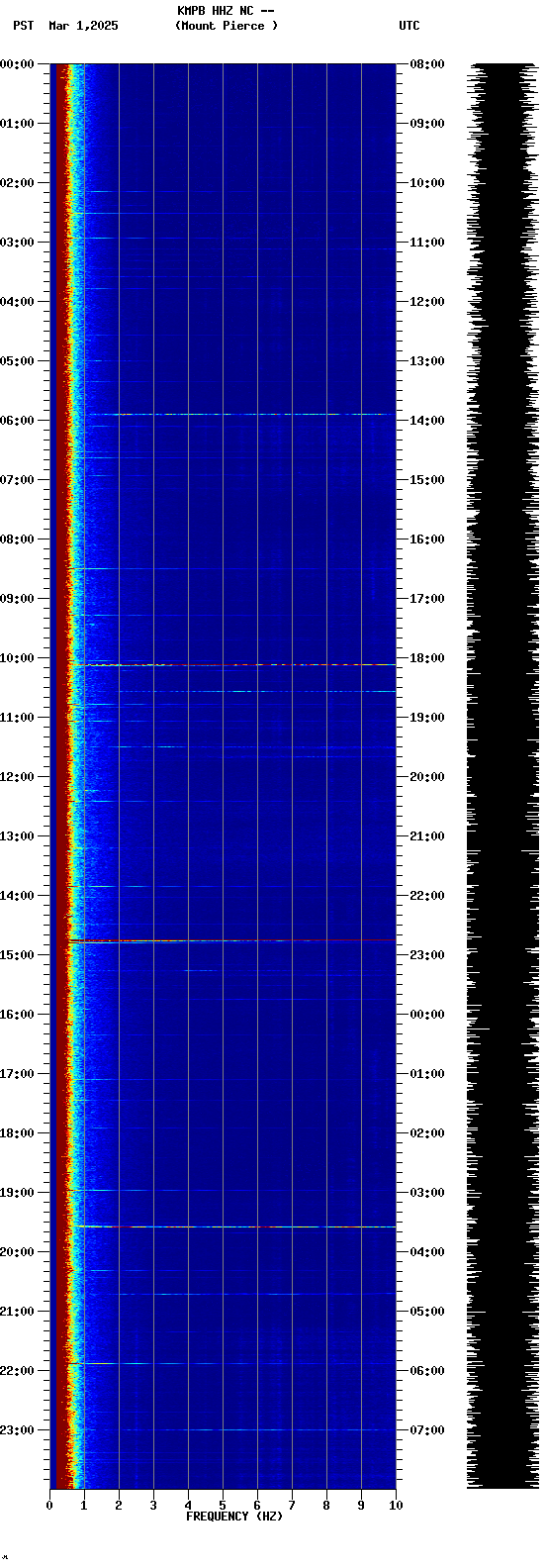Select the 18:00 PST time label

(x=17, y=1133)
